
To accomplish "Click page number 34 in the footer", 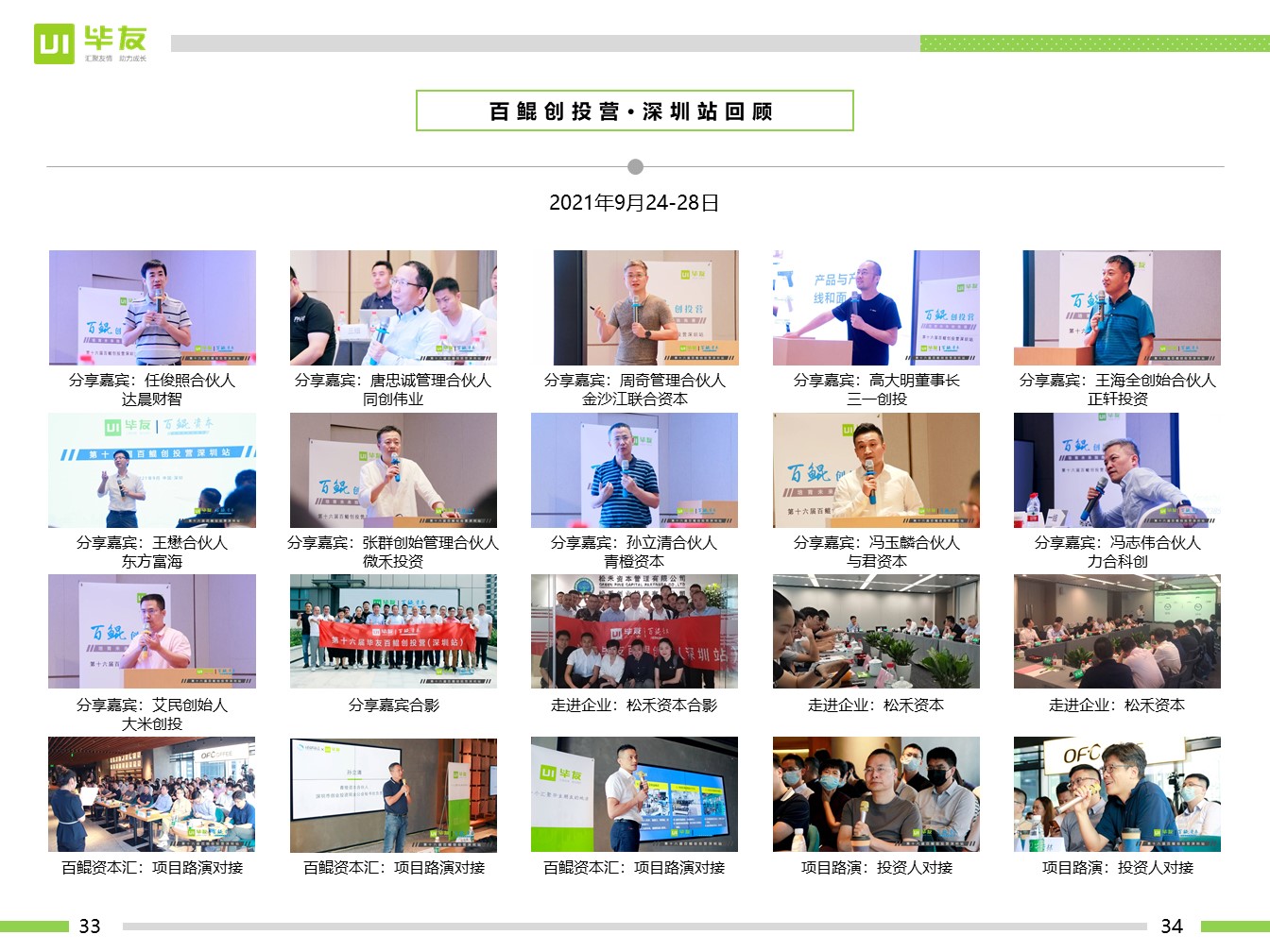I will [x=1172, y=926].
